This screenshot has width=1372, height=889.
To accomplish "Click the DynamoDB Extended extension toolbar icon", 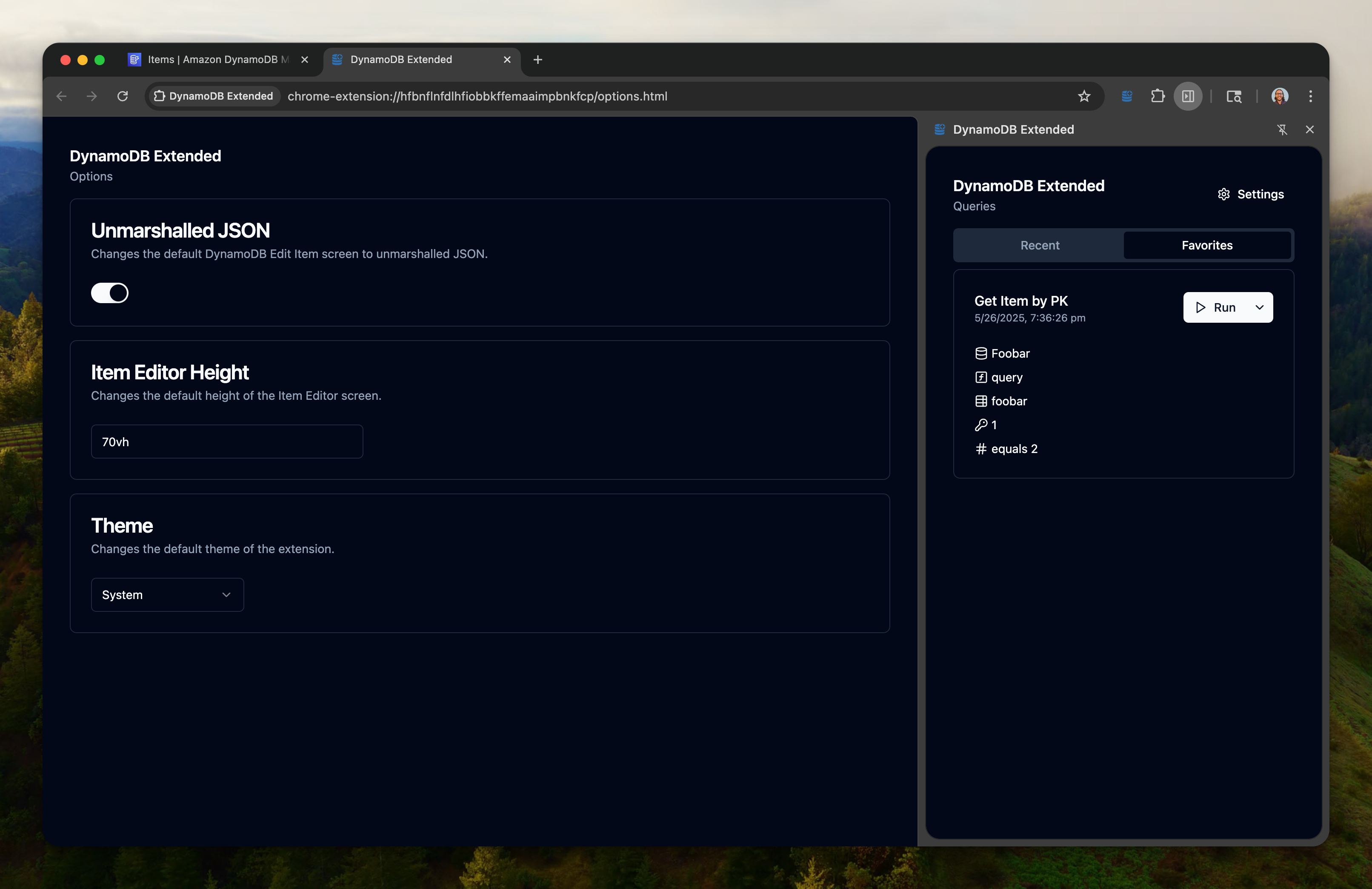I will [x=1126, y=96].
